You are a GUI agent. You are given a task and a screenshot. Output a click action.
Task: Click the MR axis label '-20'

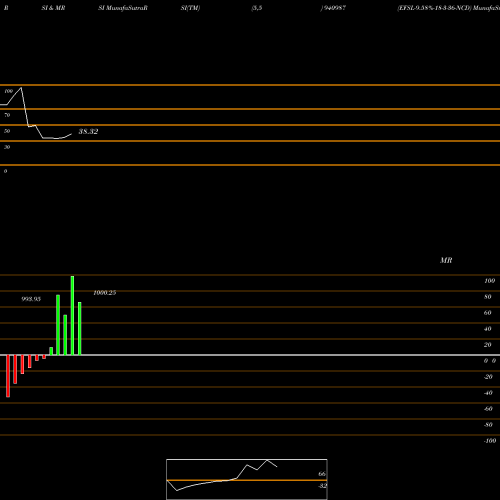pyautogui.click(x=488, y=377)
